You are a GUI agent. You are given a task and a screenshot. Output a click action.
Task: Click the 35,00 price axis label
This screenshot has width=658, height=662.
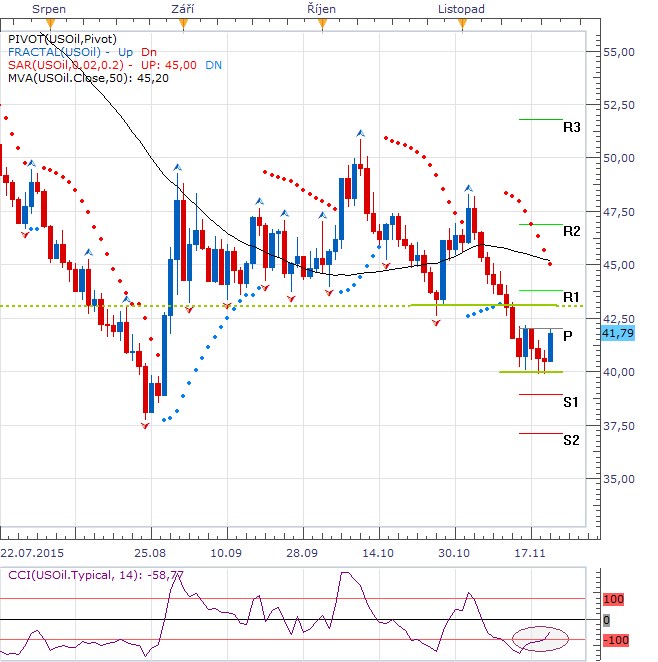pyautogui.click(x=619, y=479)
